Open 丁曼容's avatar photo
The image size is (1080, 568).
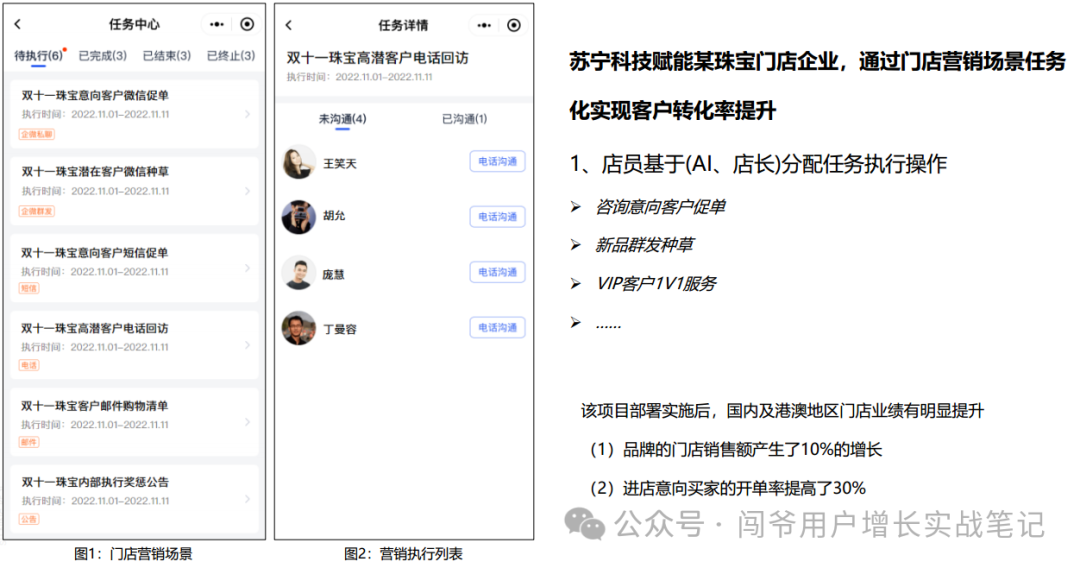click(299, 328)
